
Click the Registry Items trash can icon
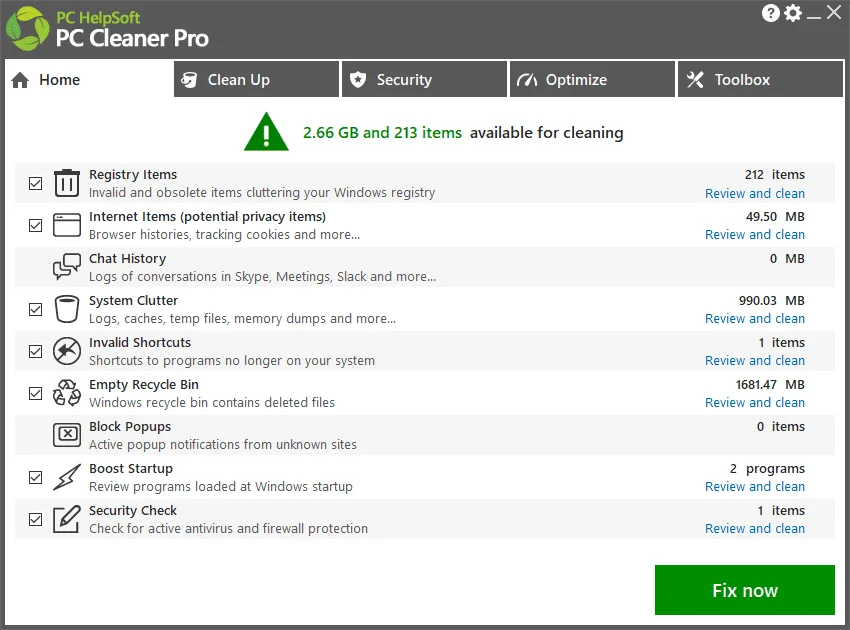pos(67,183)
